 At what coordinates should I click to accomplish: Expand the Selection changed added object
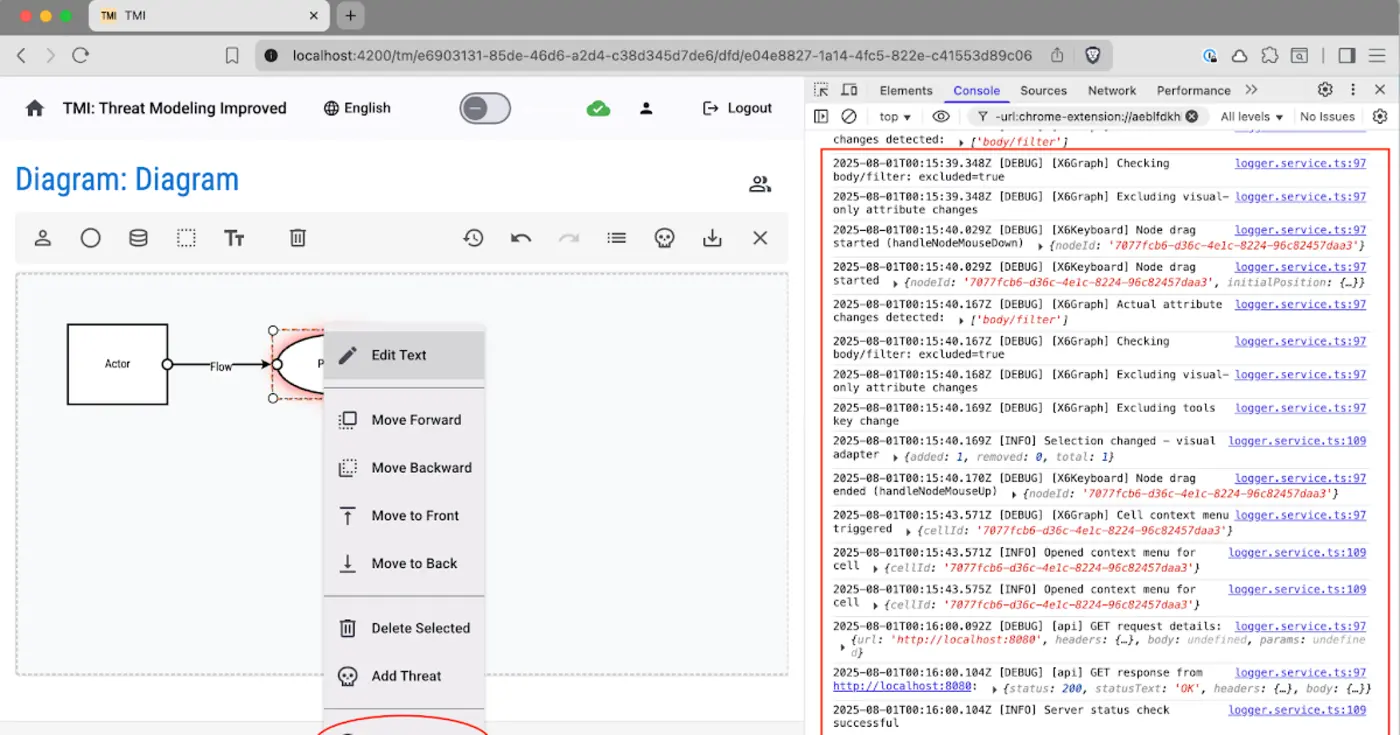point(896,457)
